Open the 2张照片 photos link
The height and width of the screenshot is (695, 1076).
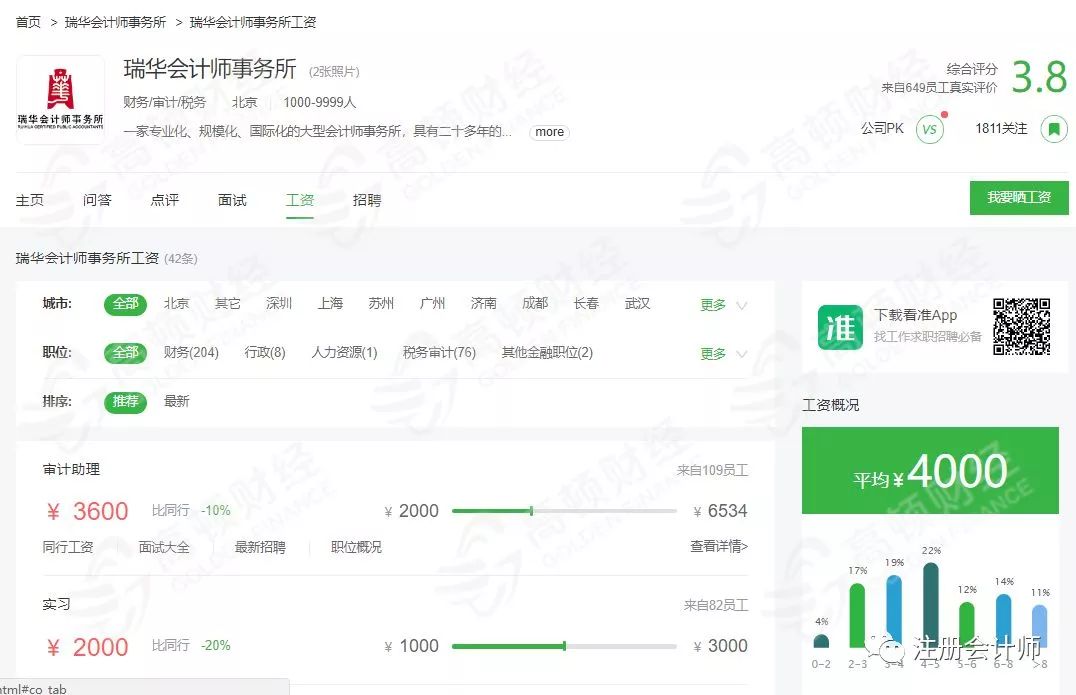[334, 71]
